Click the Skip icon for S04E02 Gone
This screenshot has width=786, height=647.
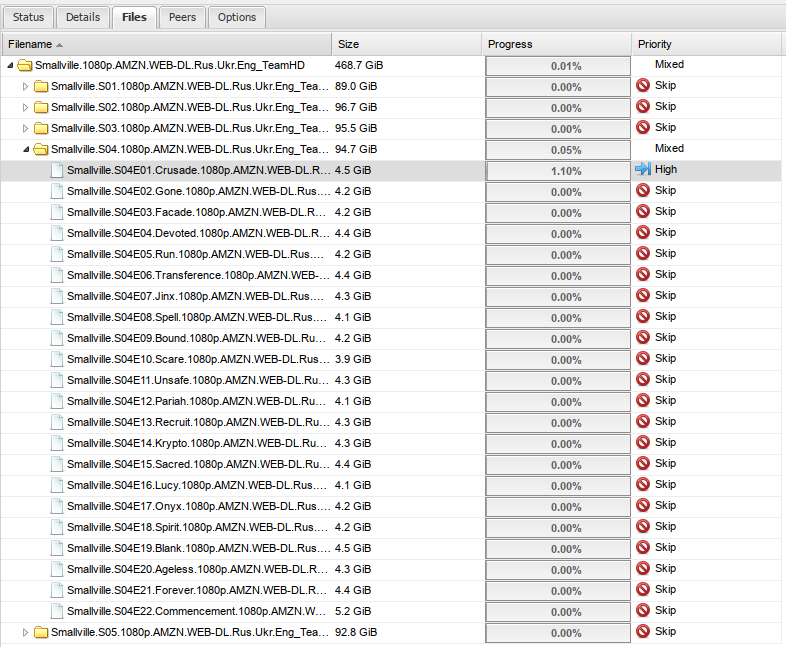pyautogui.click(x=643, y=190)
